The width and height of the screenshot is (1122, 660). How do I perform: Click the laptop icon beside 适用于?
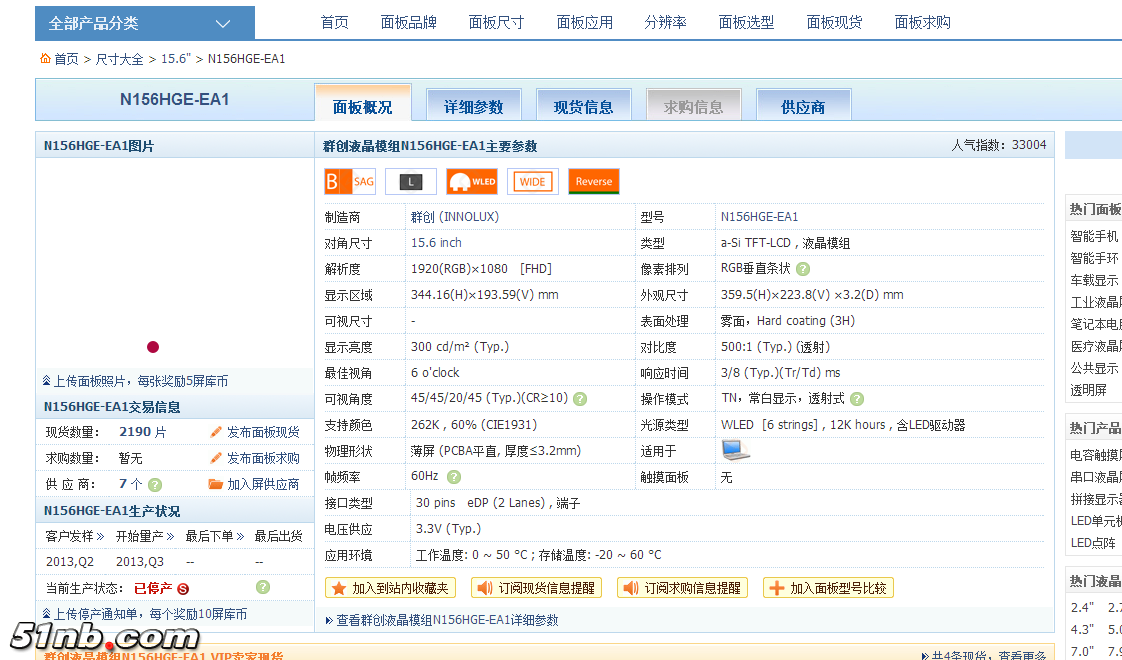[x=735, y=450]
